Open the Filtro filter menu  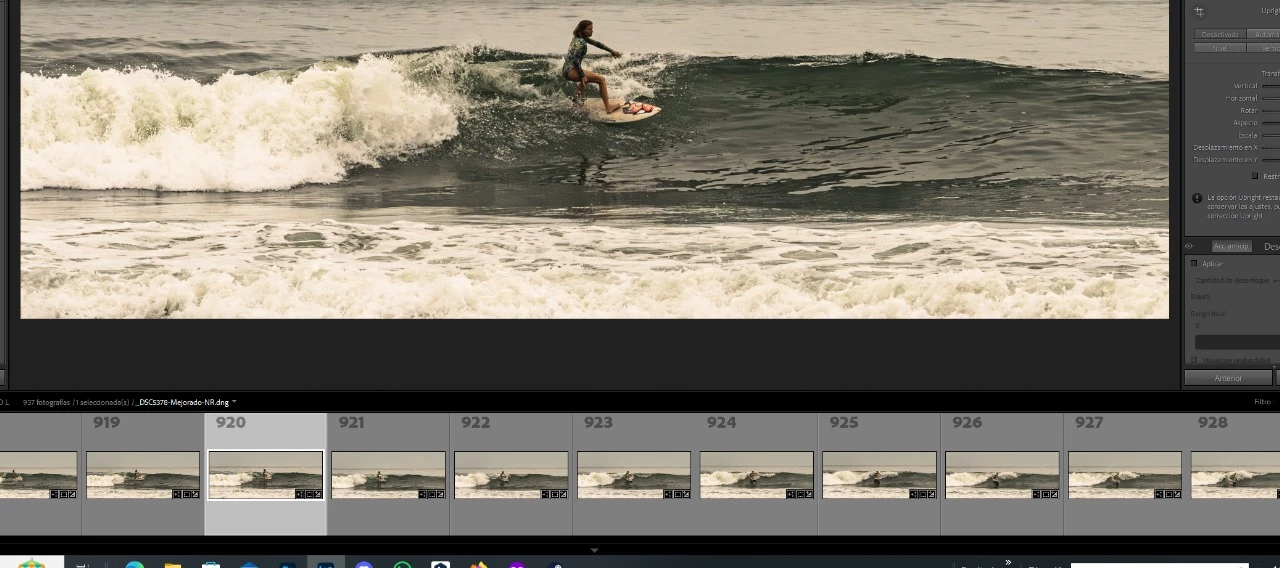tap(1262, 402)
